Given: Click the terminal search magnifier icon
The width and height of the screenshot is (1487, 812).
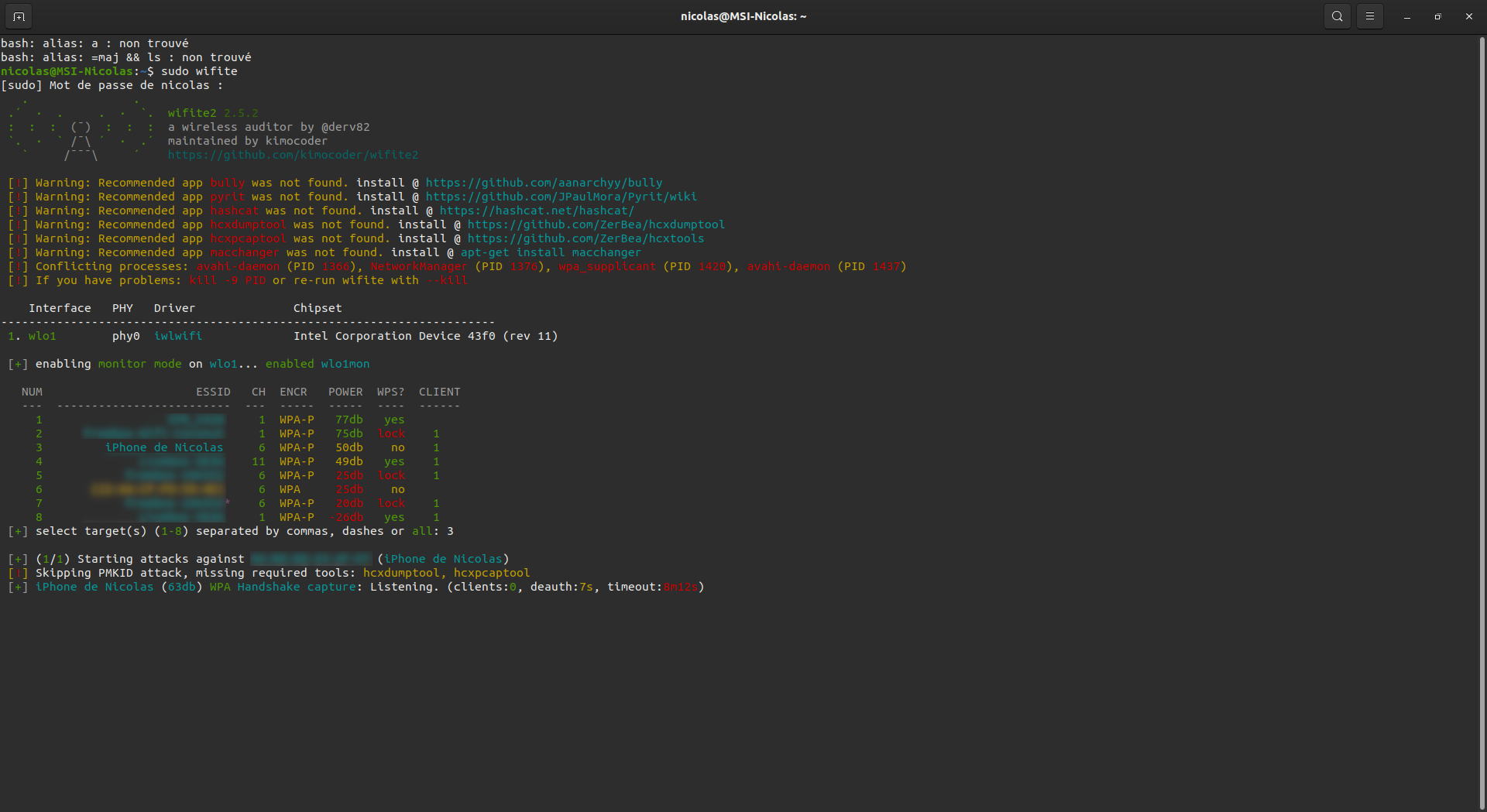Looking at the screenshot, I should click(1338, 16).
